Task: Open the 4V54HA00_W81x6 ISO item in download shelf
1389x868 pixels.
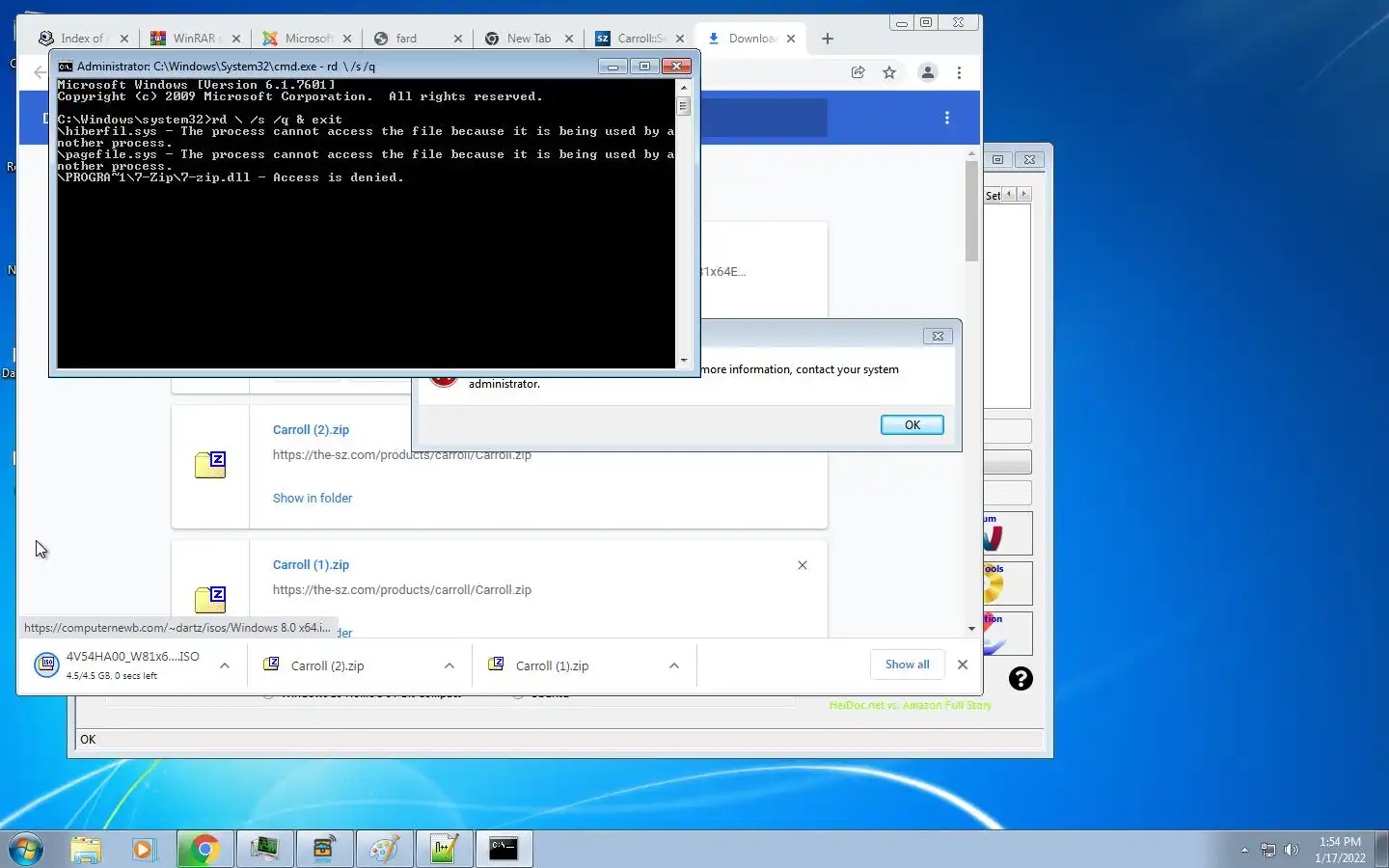Action: pos(117,665)
